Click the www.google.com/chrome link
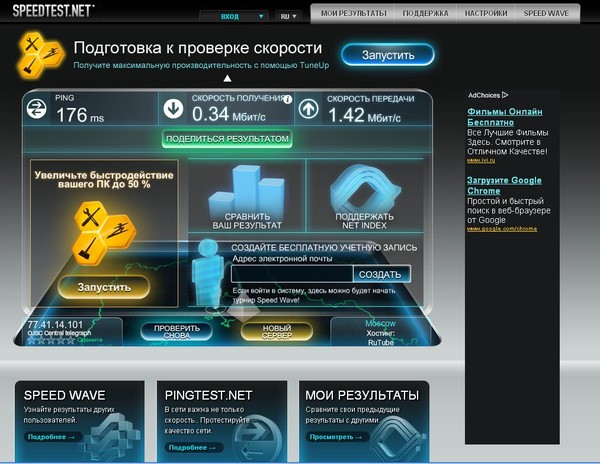 pos(502,229)
